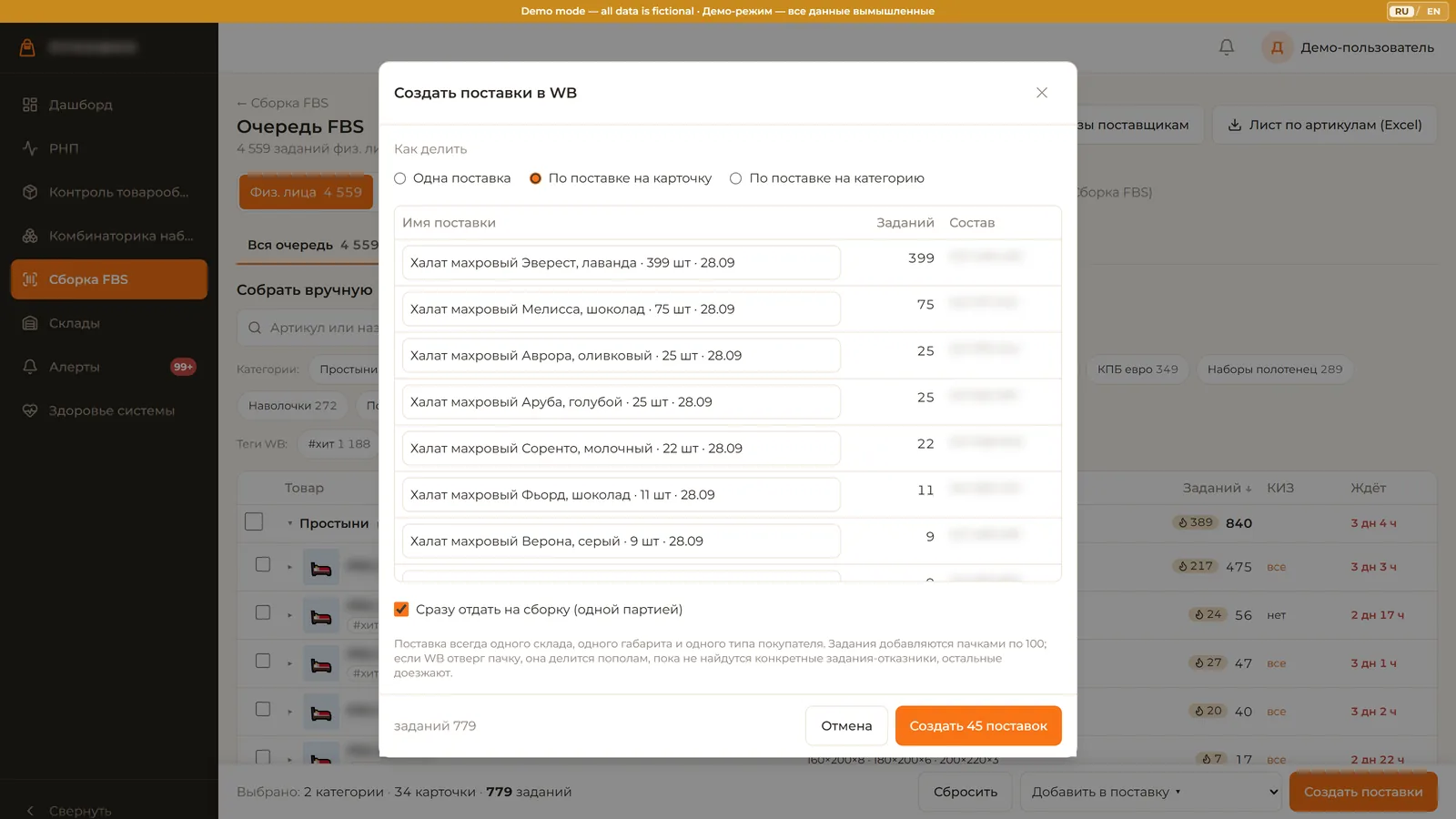Tick the checkbox in the 475 заданий row
The height and width of the screenshot is (819, 1456).
[x=263, y=564]
